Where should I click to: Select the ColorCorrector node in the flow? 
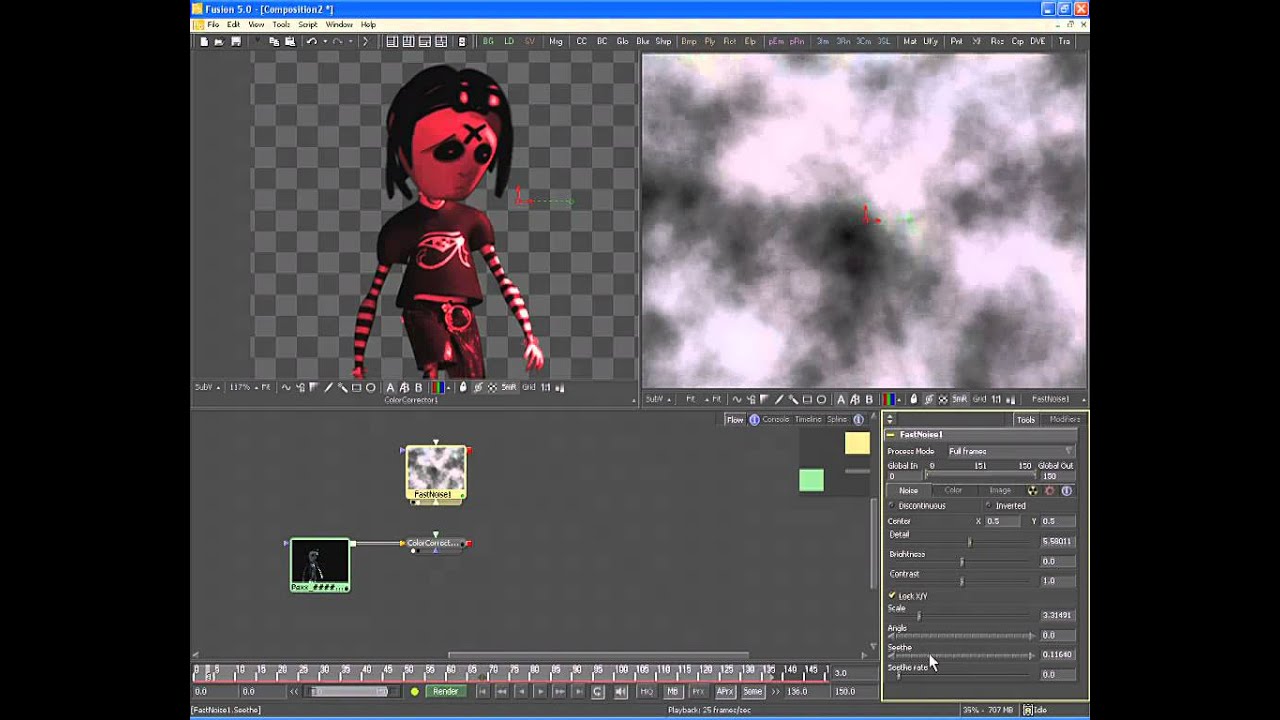click(433, 543)
